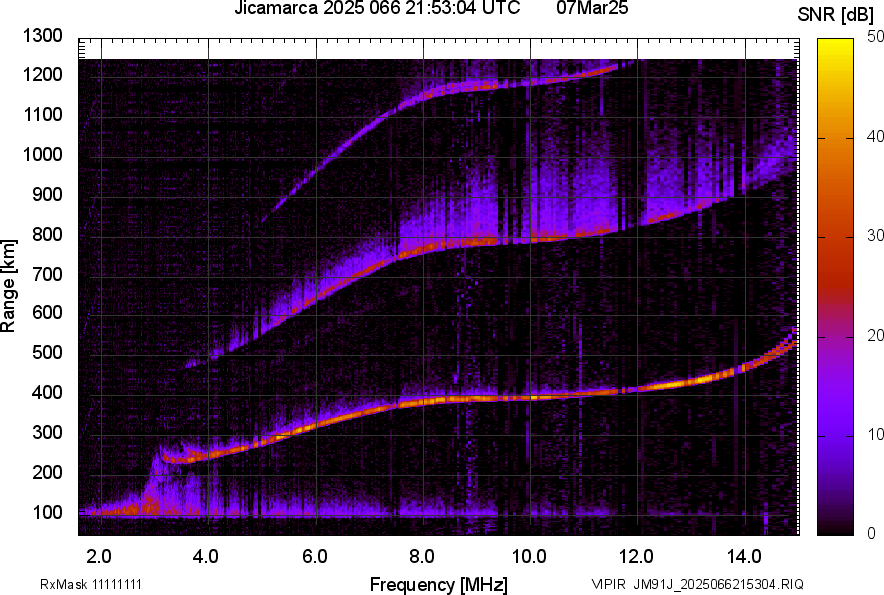Screen dimensions: 884x595
Task: Click the x-axis tick label '4.0'
Action: (x=206, y=557)
